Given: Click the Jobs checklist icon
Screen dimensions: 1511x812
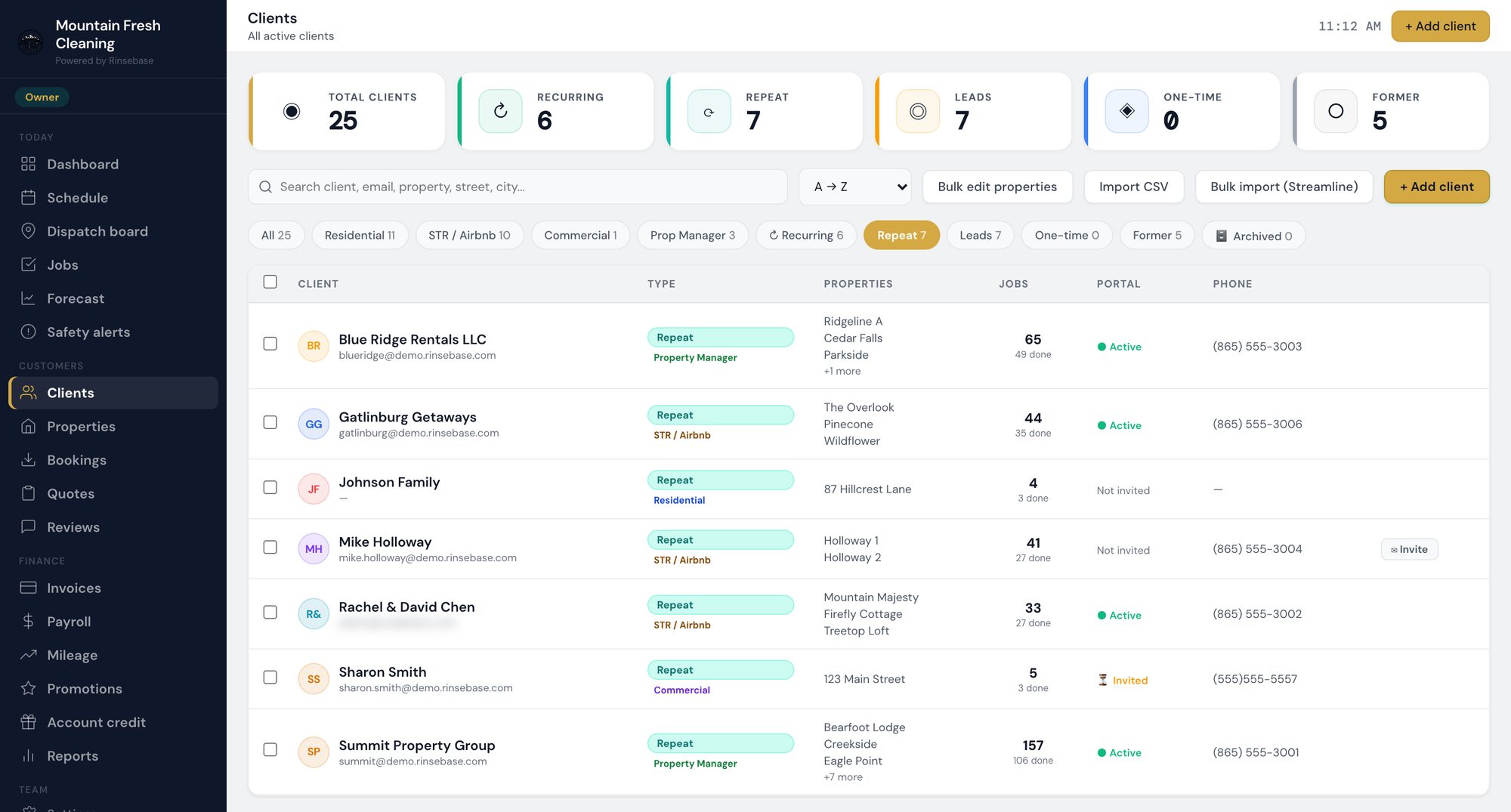Looking at the screenshot, I should (x=28, y=264).
